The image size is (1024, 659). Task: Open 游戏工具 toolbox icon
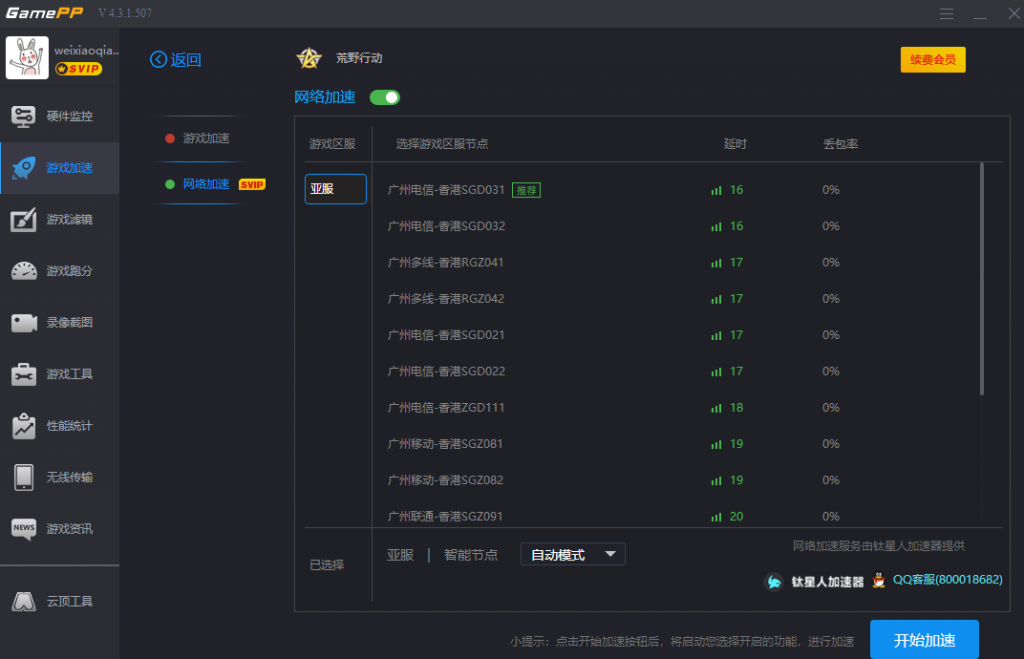tap(24, 374)
